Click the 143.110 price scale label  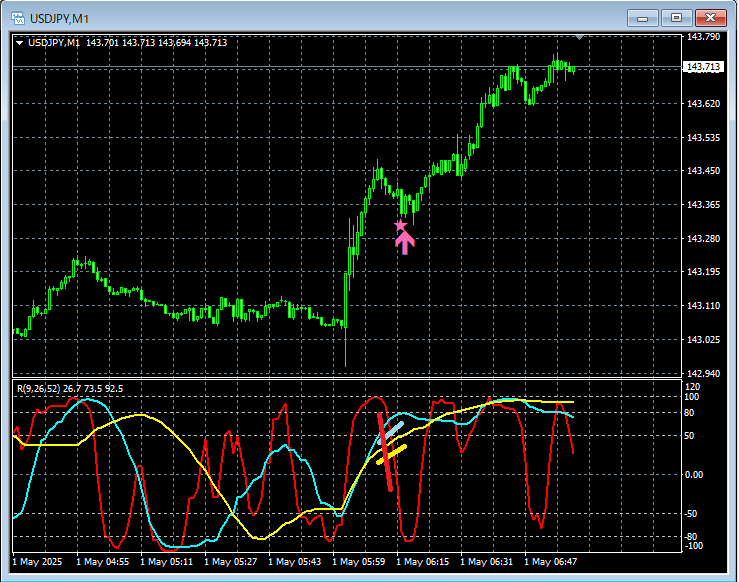coord(703,306)
